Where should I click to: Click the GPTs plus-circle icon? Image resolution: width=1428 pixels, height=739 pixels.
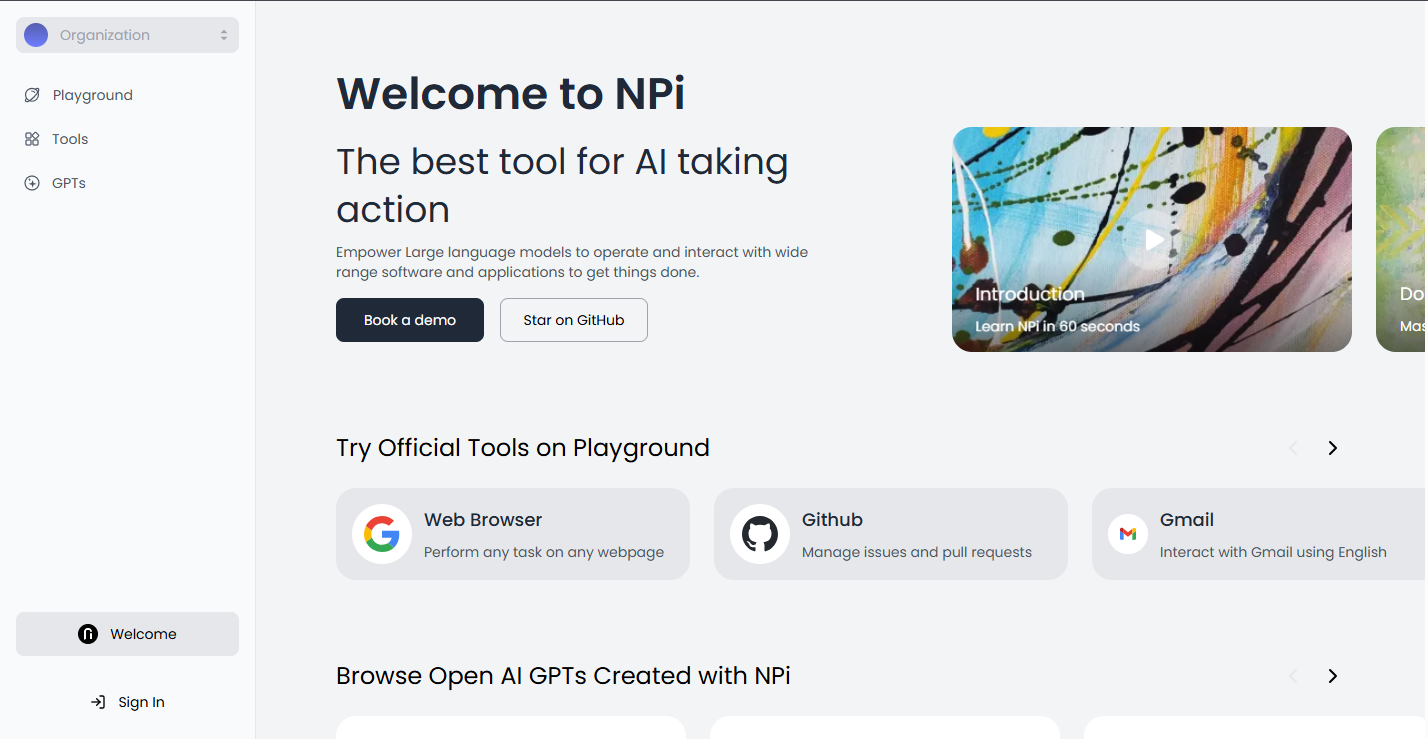pos(32,183)
